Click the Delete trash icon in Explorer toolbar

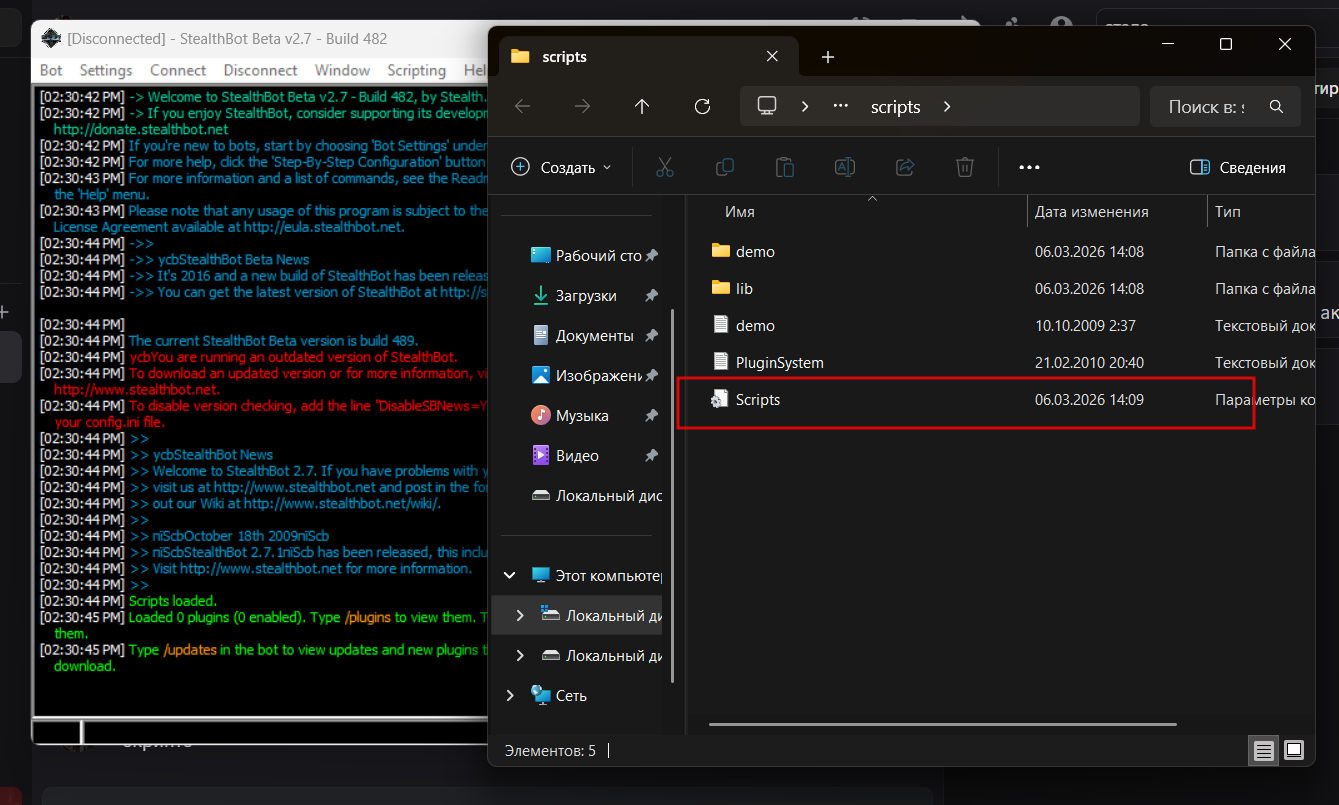pyautogui.click(x=965, y=167)
